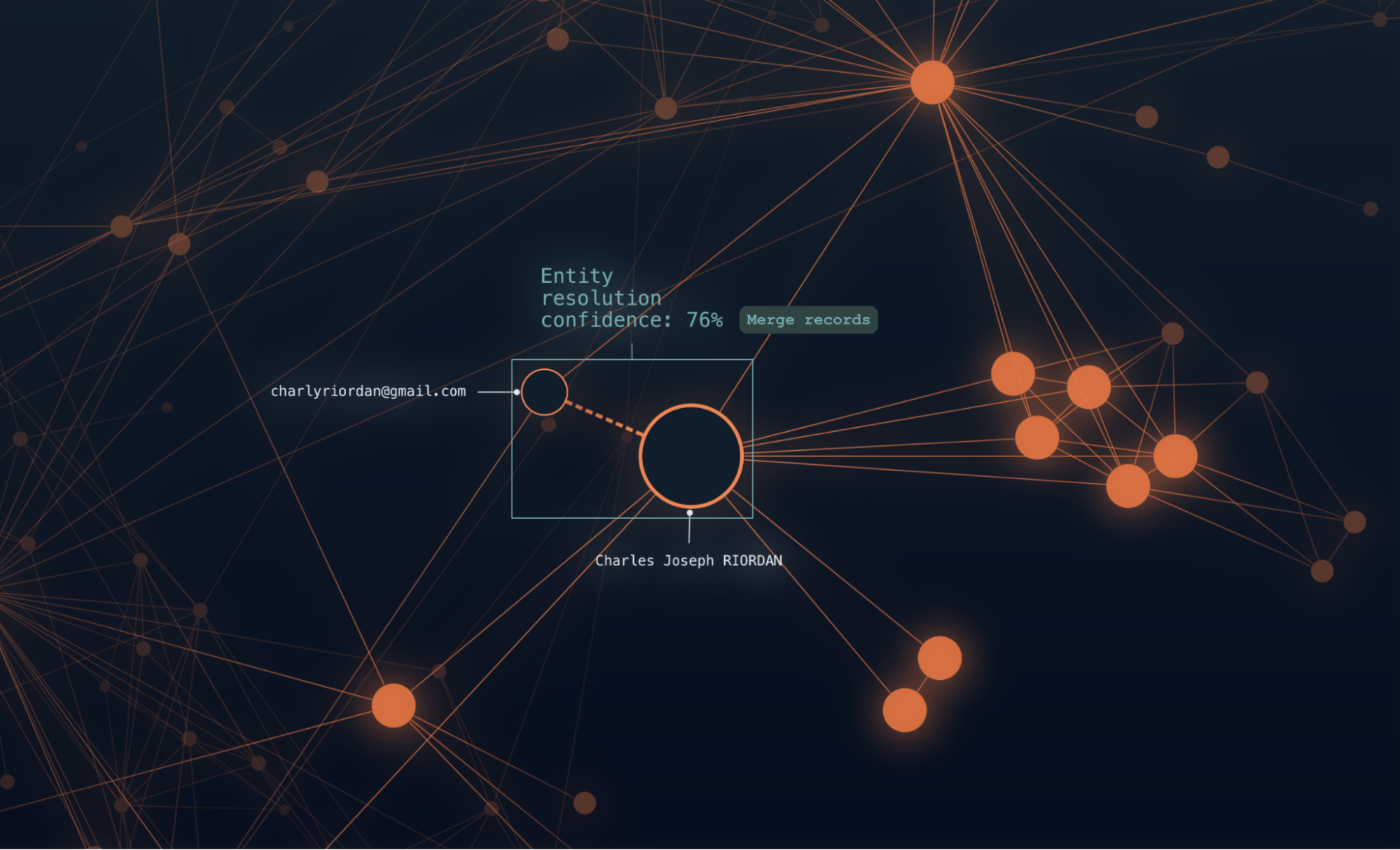
Task: Select the Charles Joseph RIORDAN node
Action: coord(691,456)
